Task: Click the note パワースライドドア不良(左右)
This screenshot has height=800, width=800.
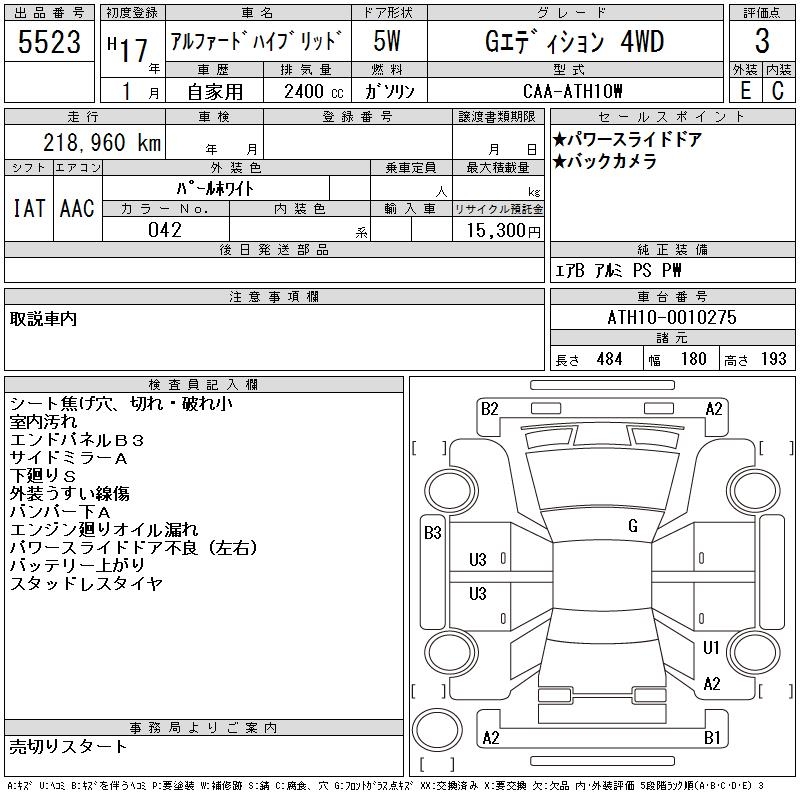Action: [x=134, y=547]
